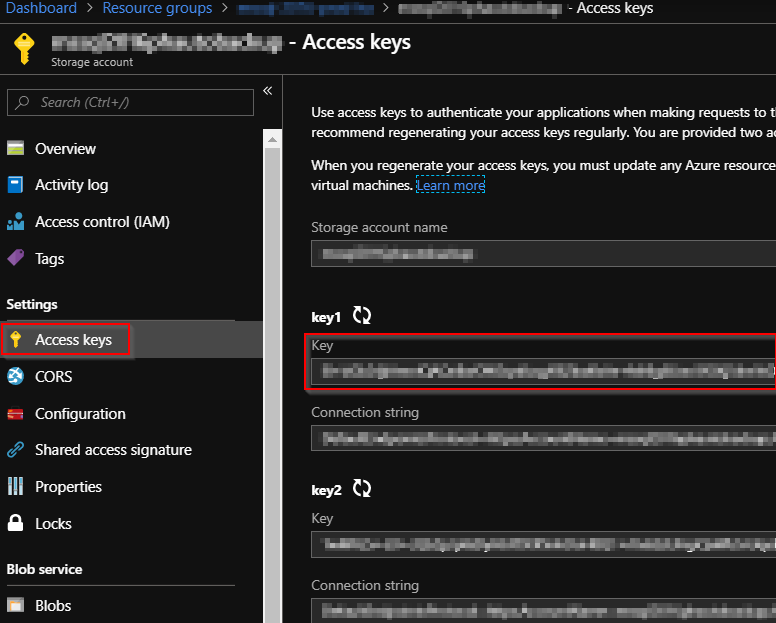Click the search magnifier icon in sidebar
Image resolution: width=776 pixels, height=623 pixels.
(x=22, y=102)
